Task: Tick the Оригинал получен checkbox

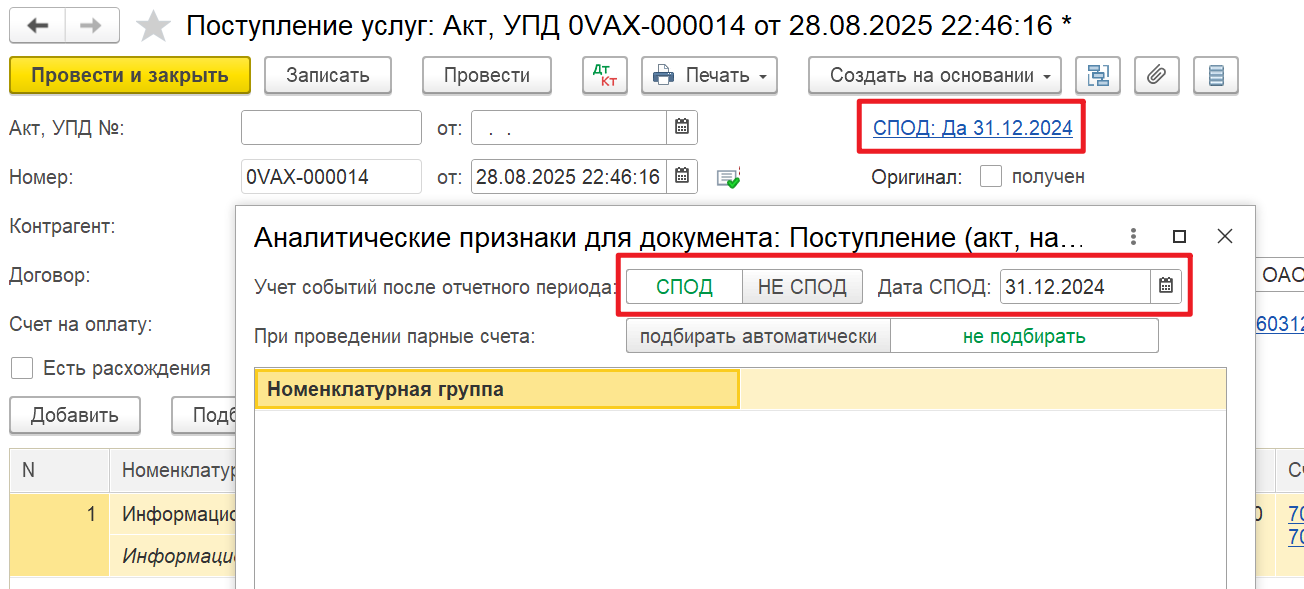Action: point(990,177)
